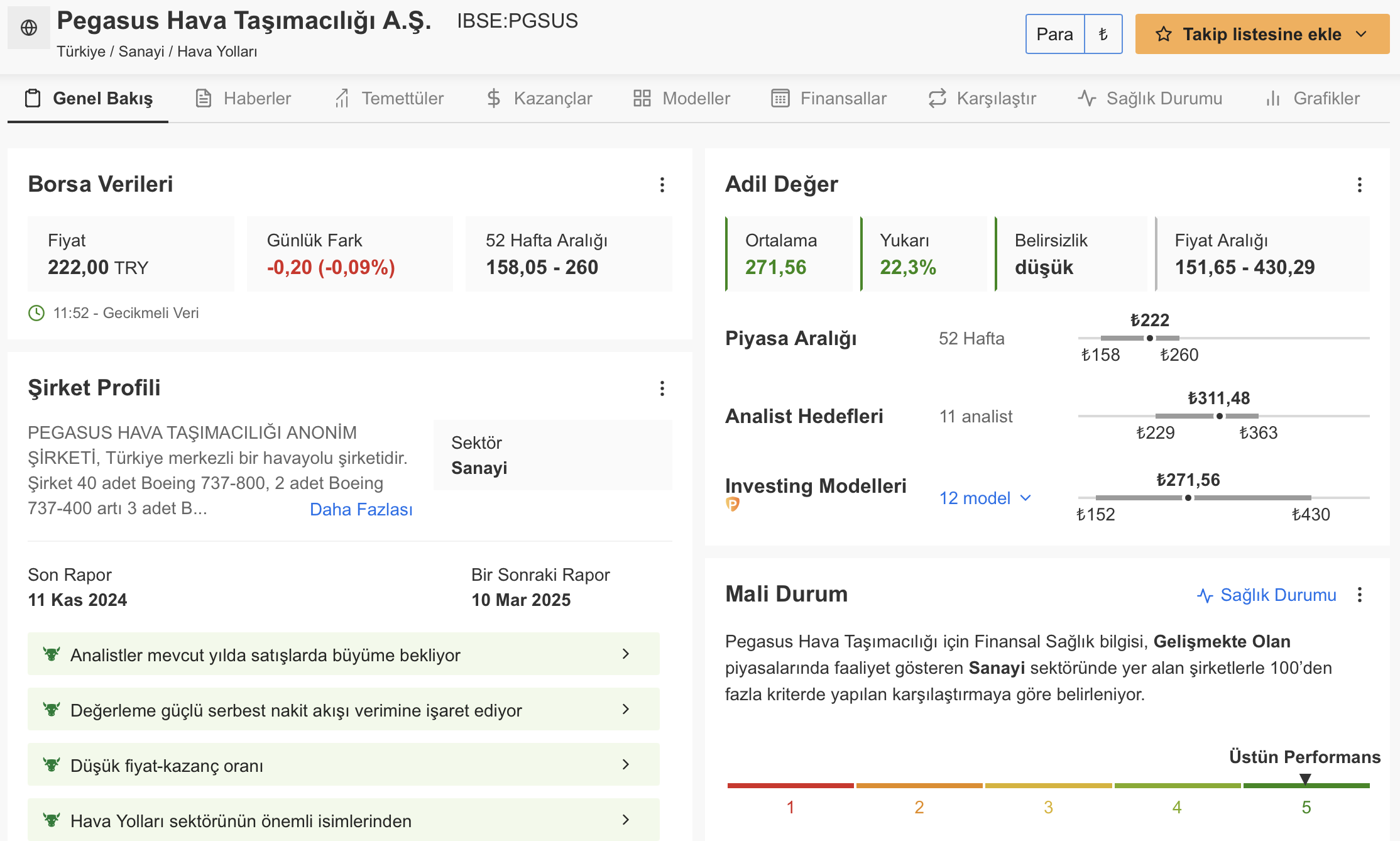Expand Hava Yolları sektörünün önemli isimlerinden chevron
Image resolution: width=1400 pixels, height=841 pixels.
[626, 820]
